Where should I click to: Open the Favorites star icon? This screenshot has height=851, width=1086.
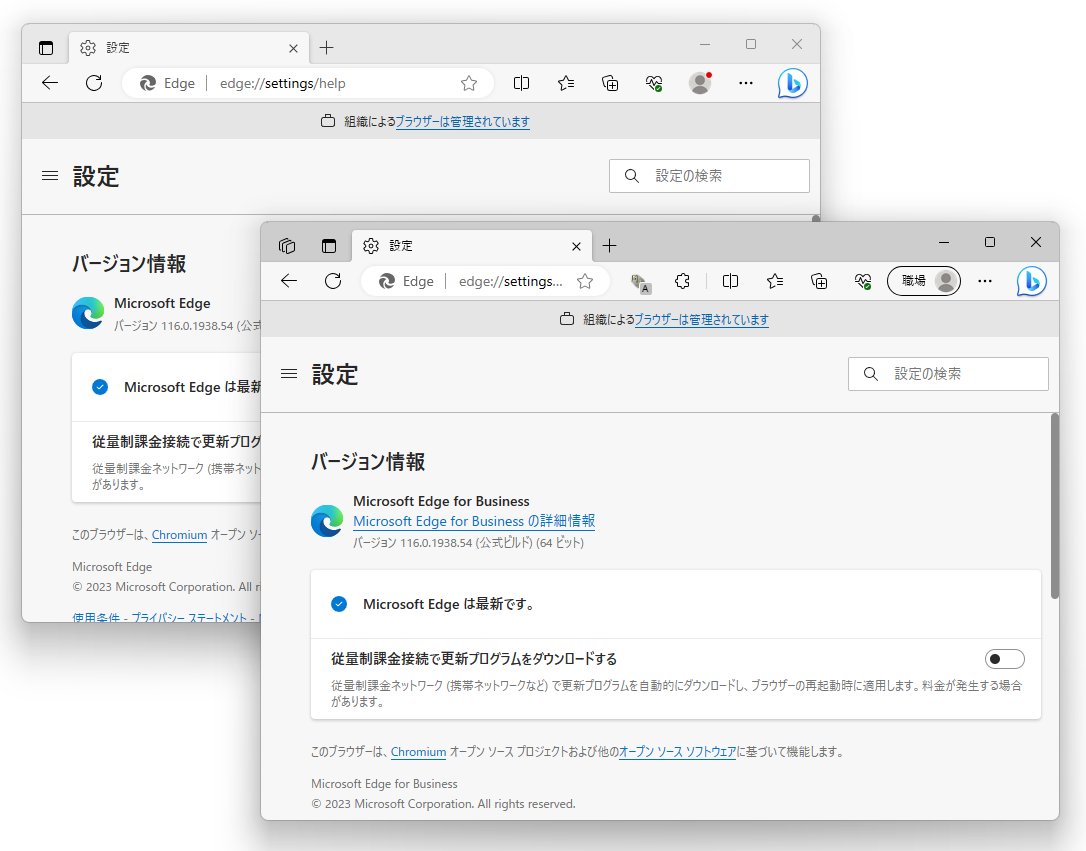pos(775,281)
